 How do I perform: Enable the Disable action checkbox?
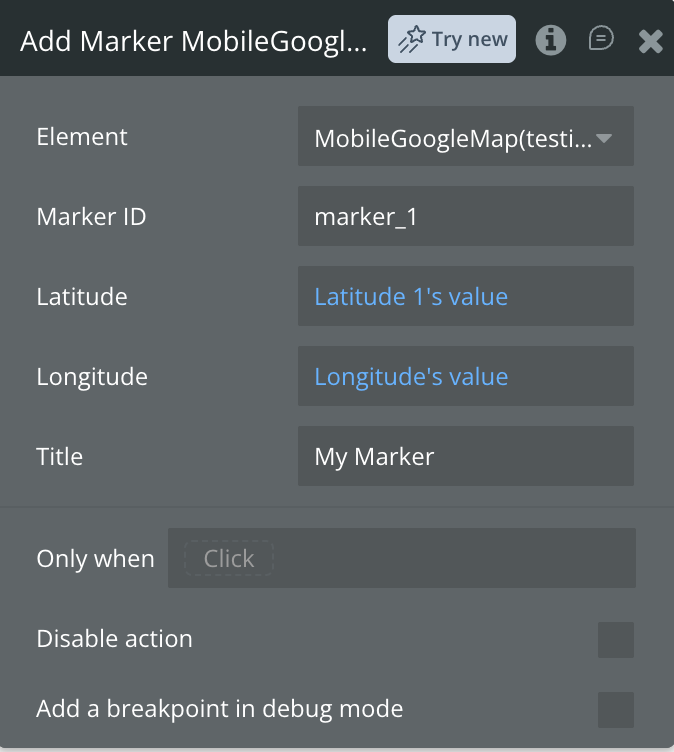(615, 640)
